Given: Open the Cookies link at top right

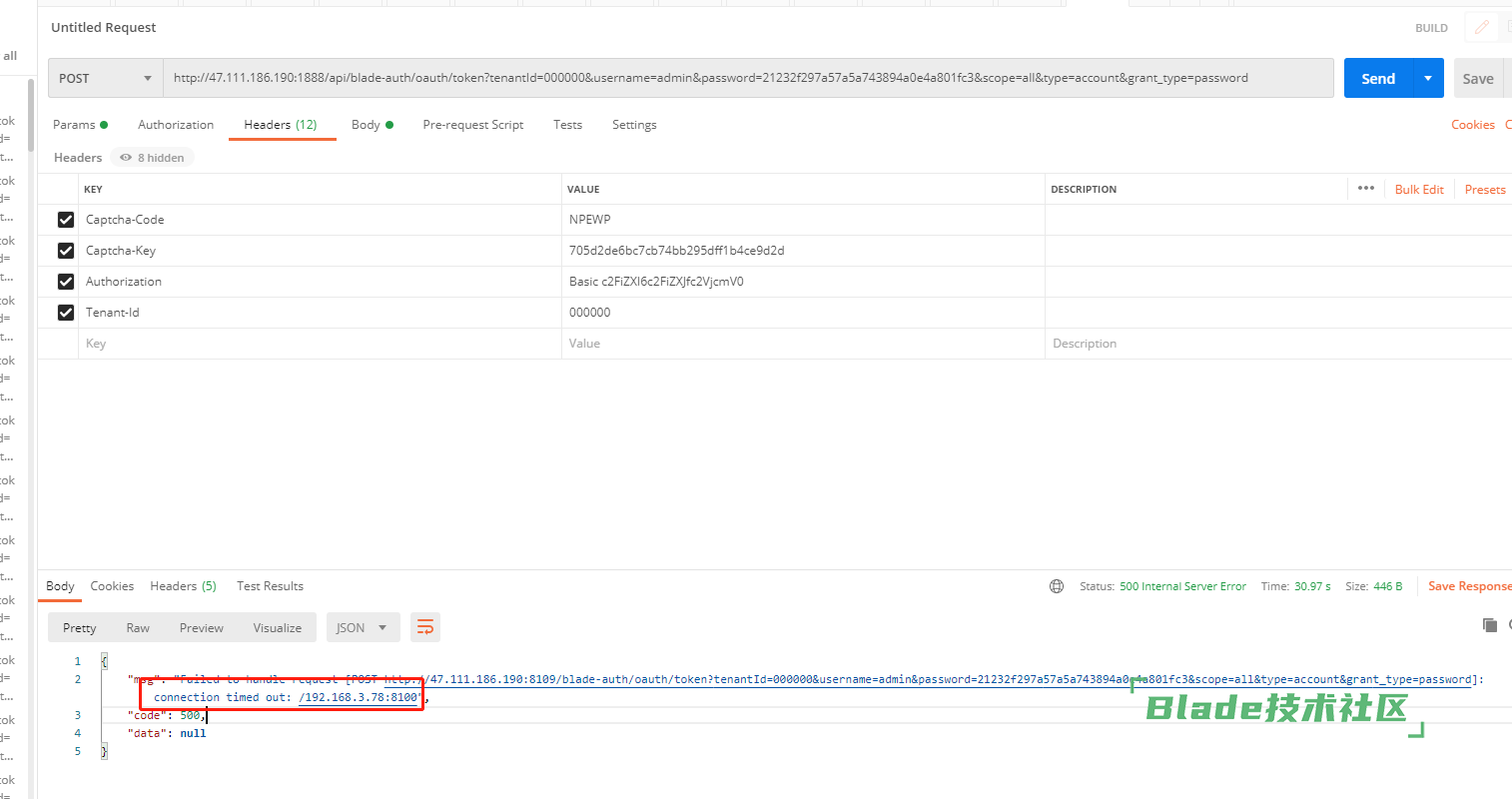Looking at the screenshot, I should 1473,125.
